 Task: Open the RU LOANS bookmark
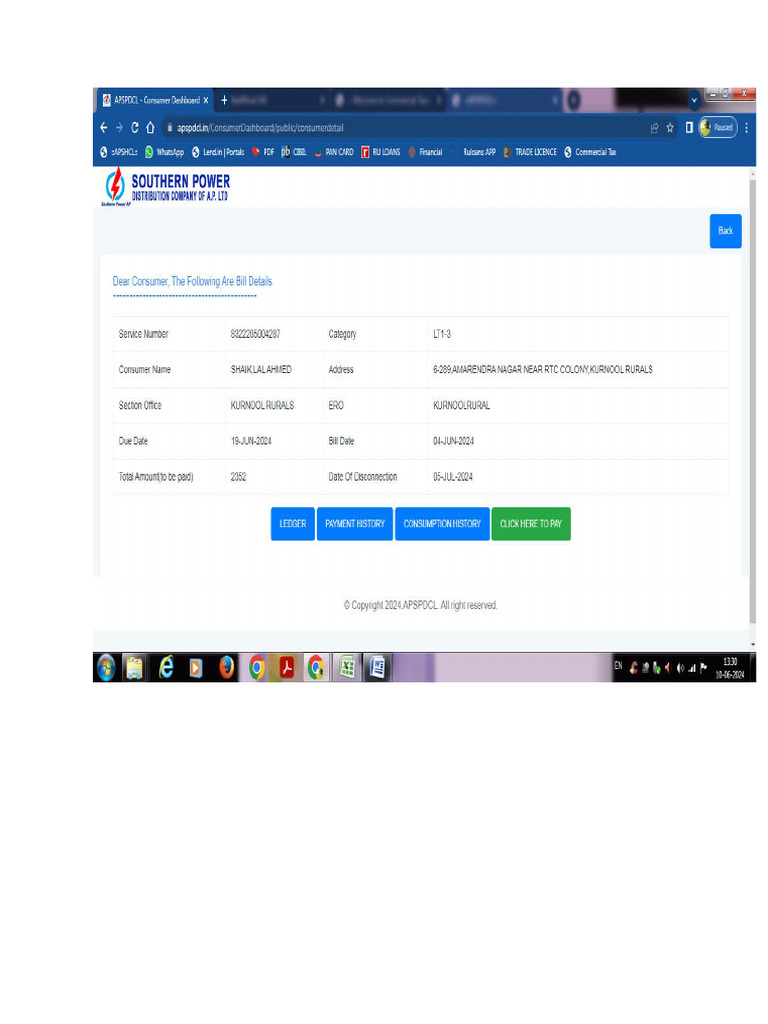[381, 152]
